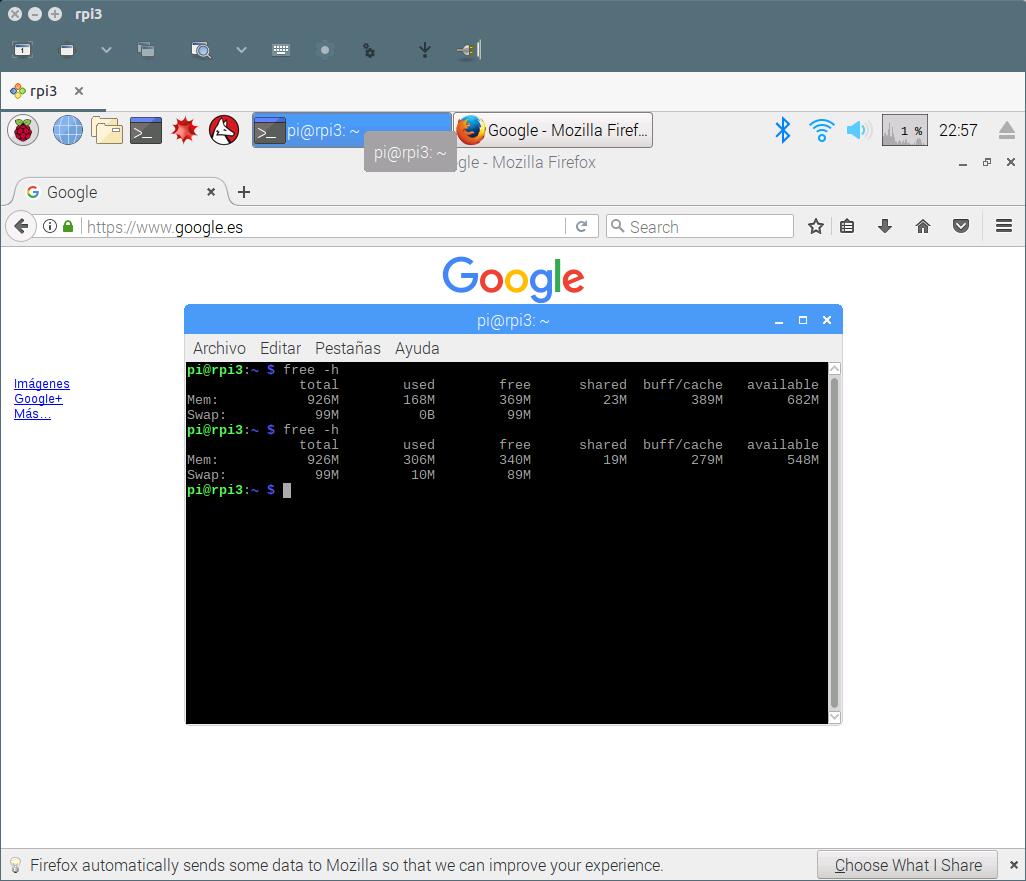Open the WiFi network menu

point(821,130)
